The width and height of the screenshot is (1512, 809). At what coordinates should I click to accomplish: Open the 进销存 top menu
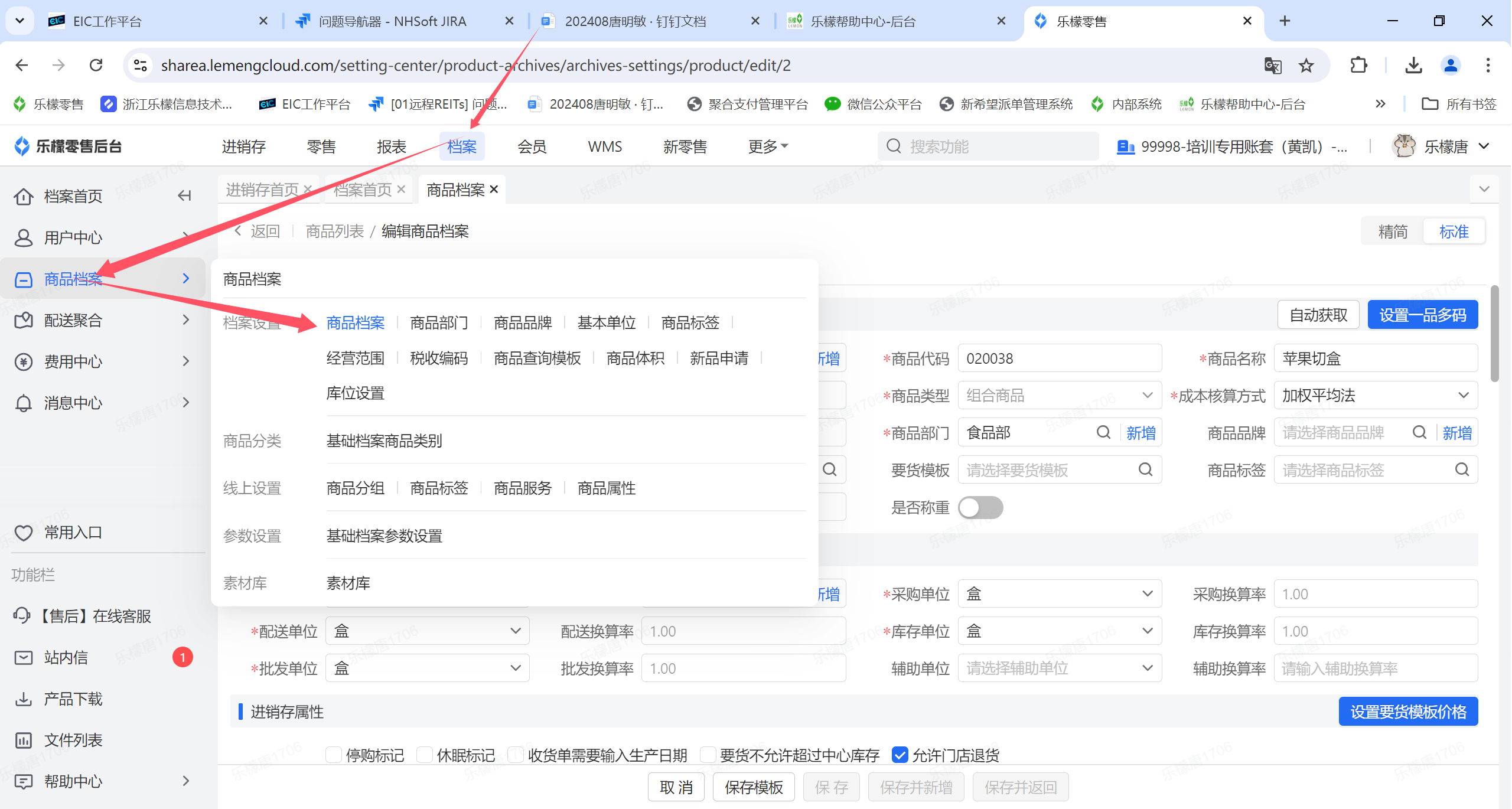(x=243, y=146)
